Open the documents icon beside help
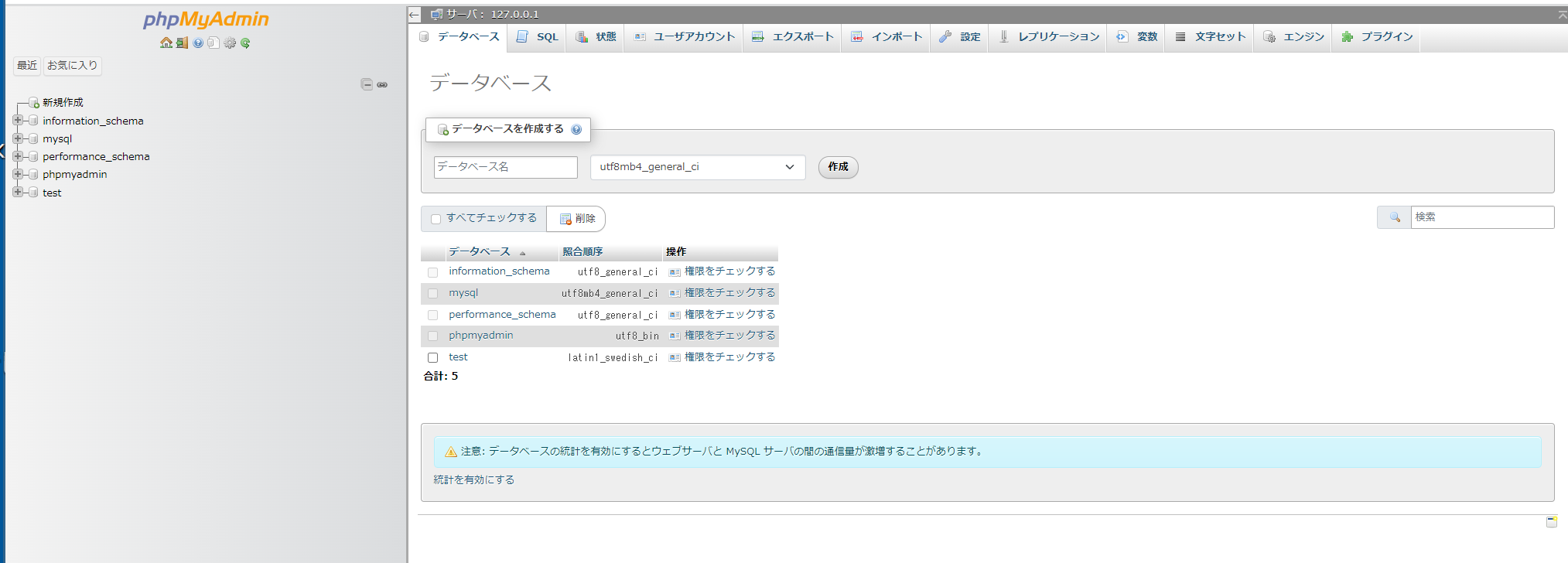This screenshot has height=563, width=1568. coord(214,43)
